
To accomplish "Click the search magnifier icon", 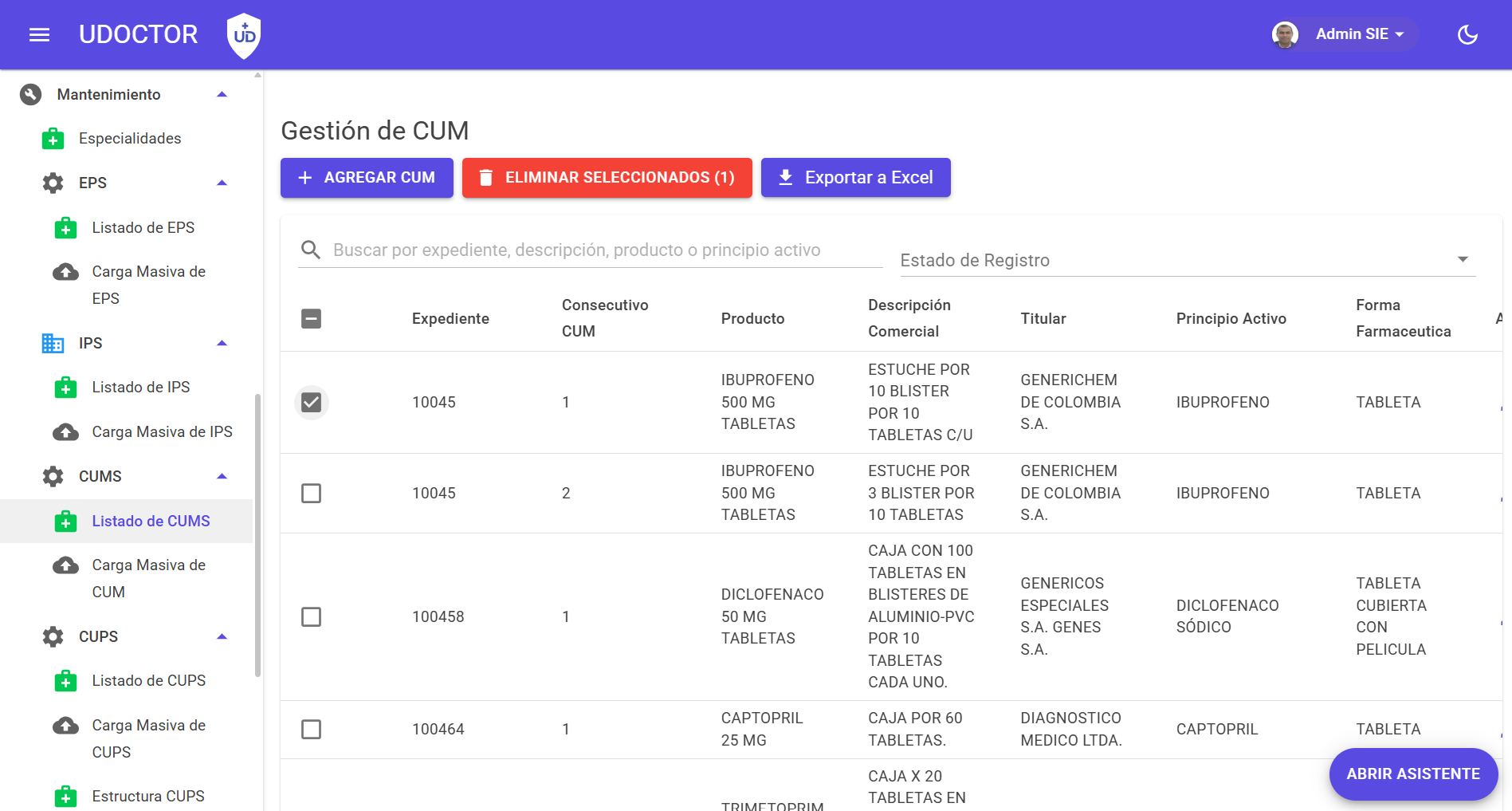I will click(311, 250).
